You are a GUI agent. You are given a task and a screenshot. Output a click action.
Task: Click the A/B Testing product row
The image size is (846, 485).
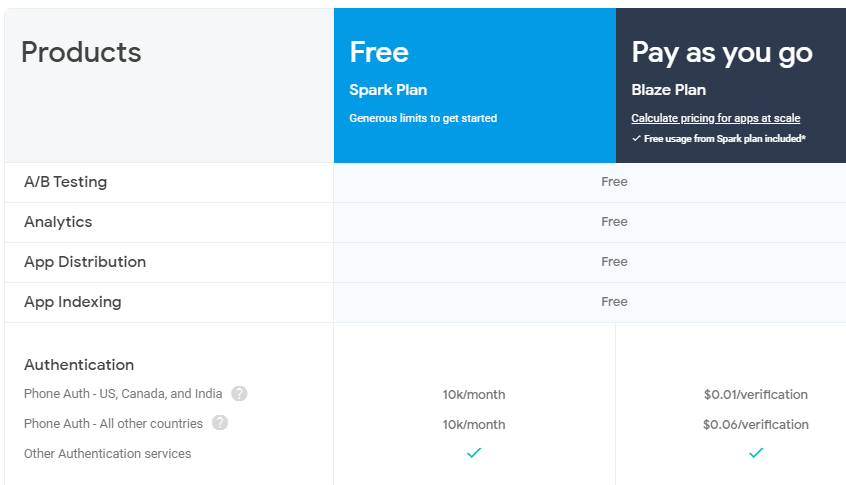[425, 182]
